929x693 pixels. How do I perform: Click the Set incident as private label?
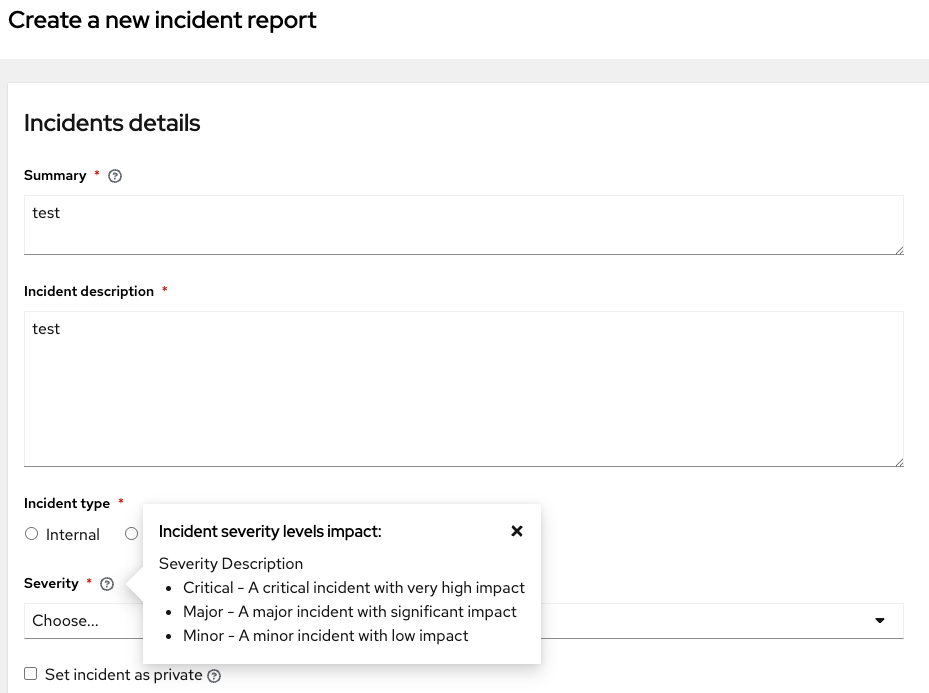point(123,675)
